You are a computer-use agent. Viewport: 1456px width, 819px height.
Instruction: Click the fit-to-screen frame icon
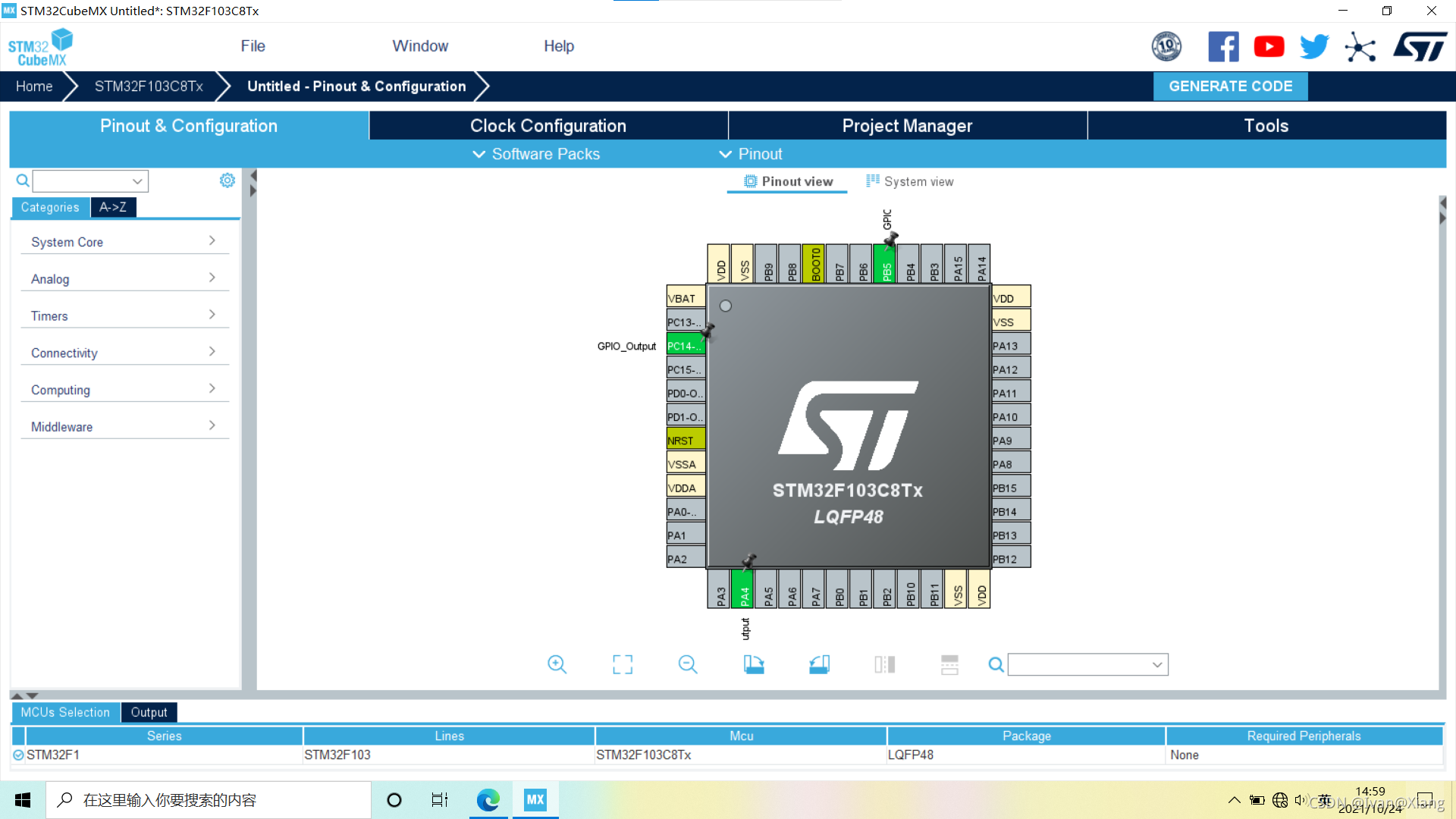(623, 665)
